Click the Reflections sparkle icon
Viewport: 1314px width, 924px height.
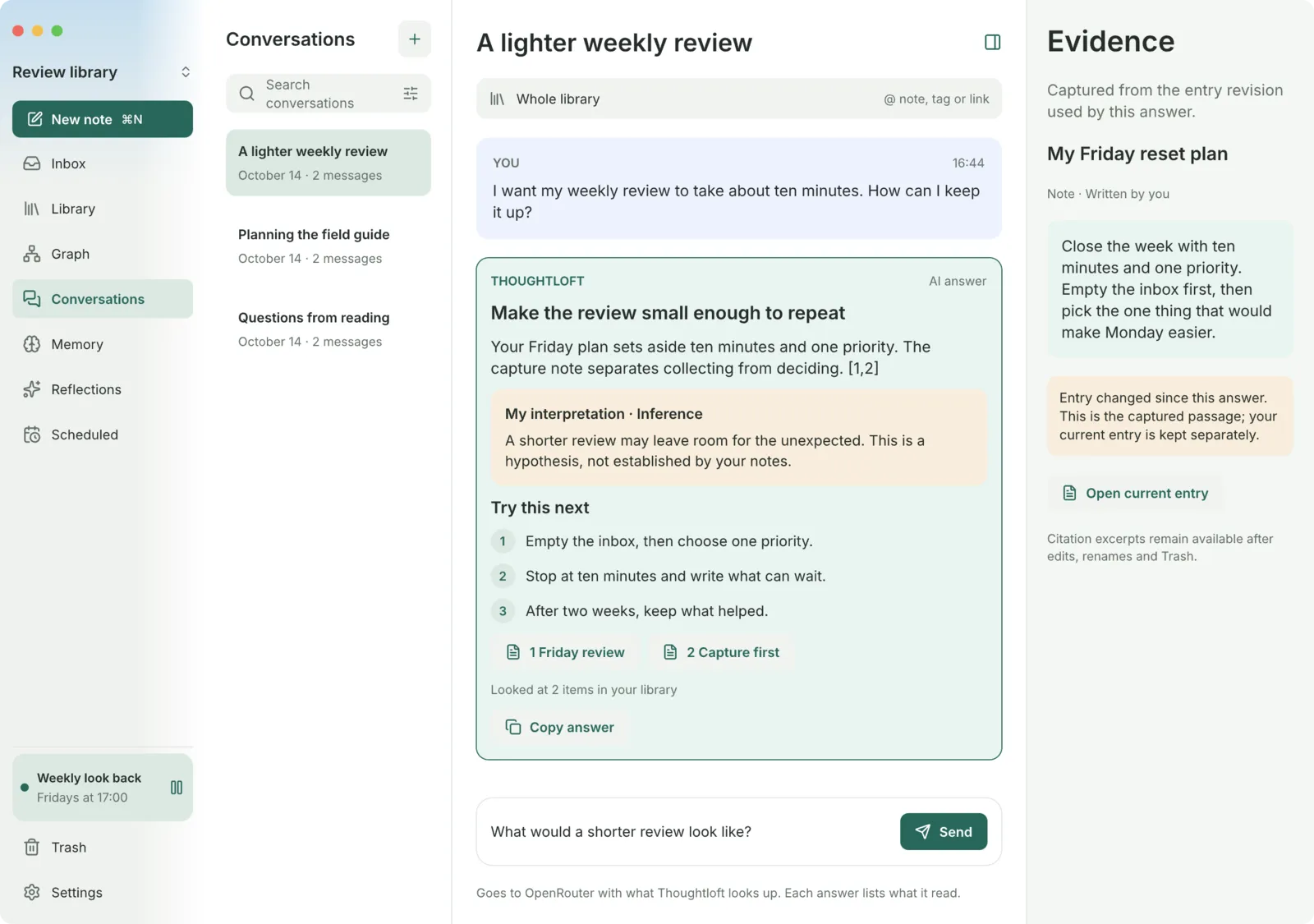pyautogui.click(x=32, y=389)
